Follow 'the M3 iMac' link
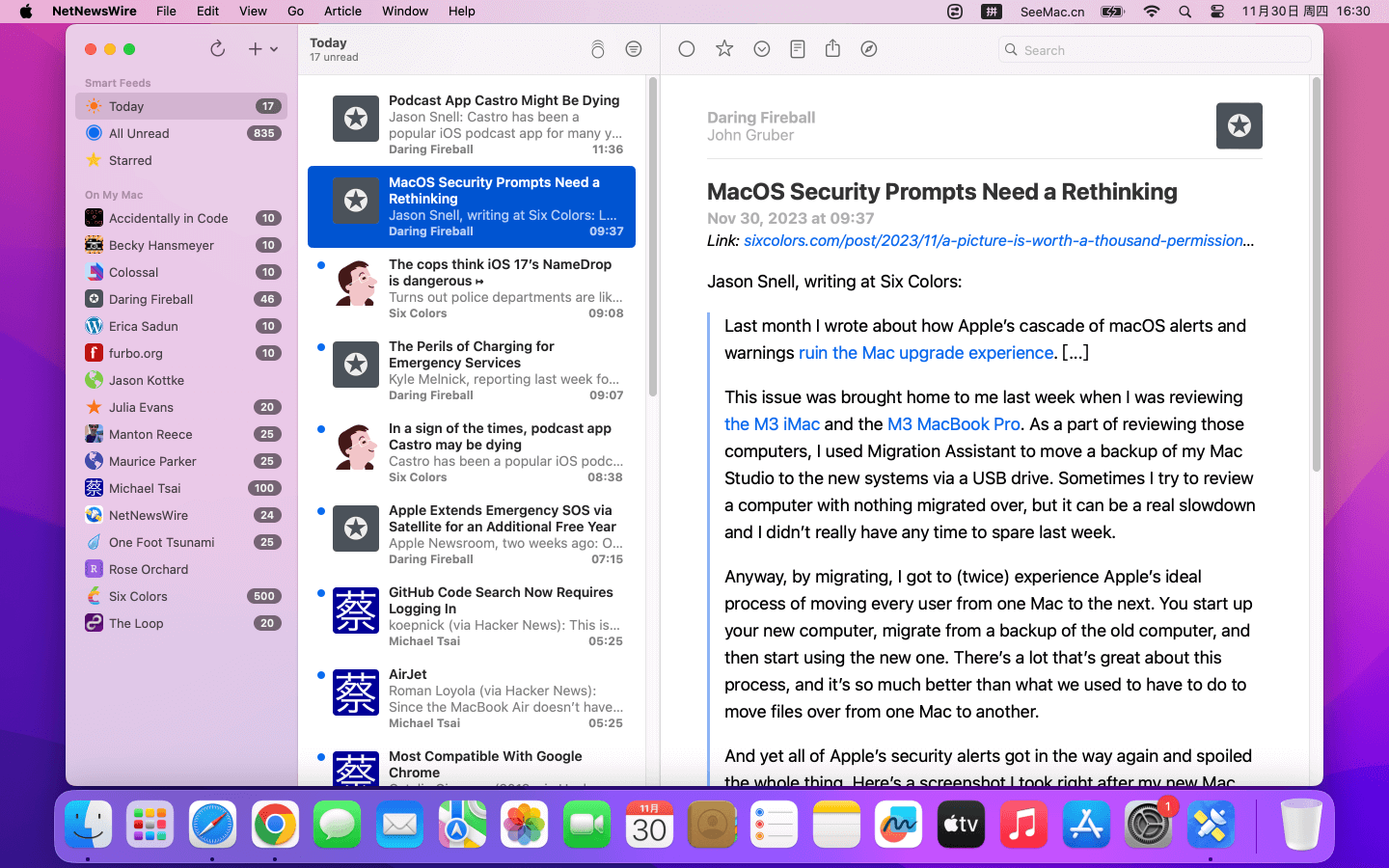Image resolution: width=1389 pixels, height=868 pixels. coord(772,424)
